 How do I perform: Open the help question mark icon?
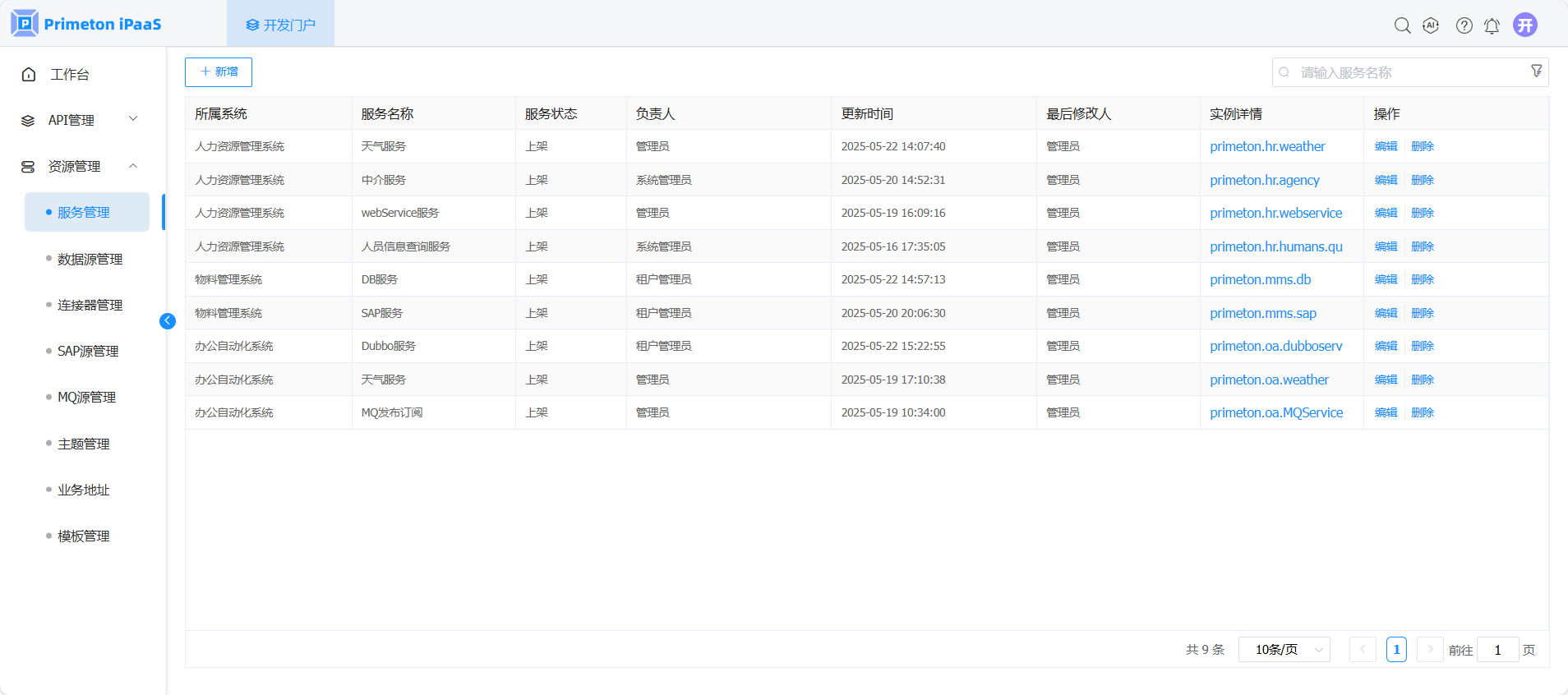(1464, 25)
